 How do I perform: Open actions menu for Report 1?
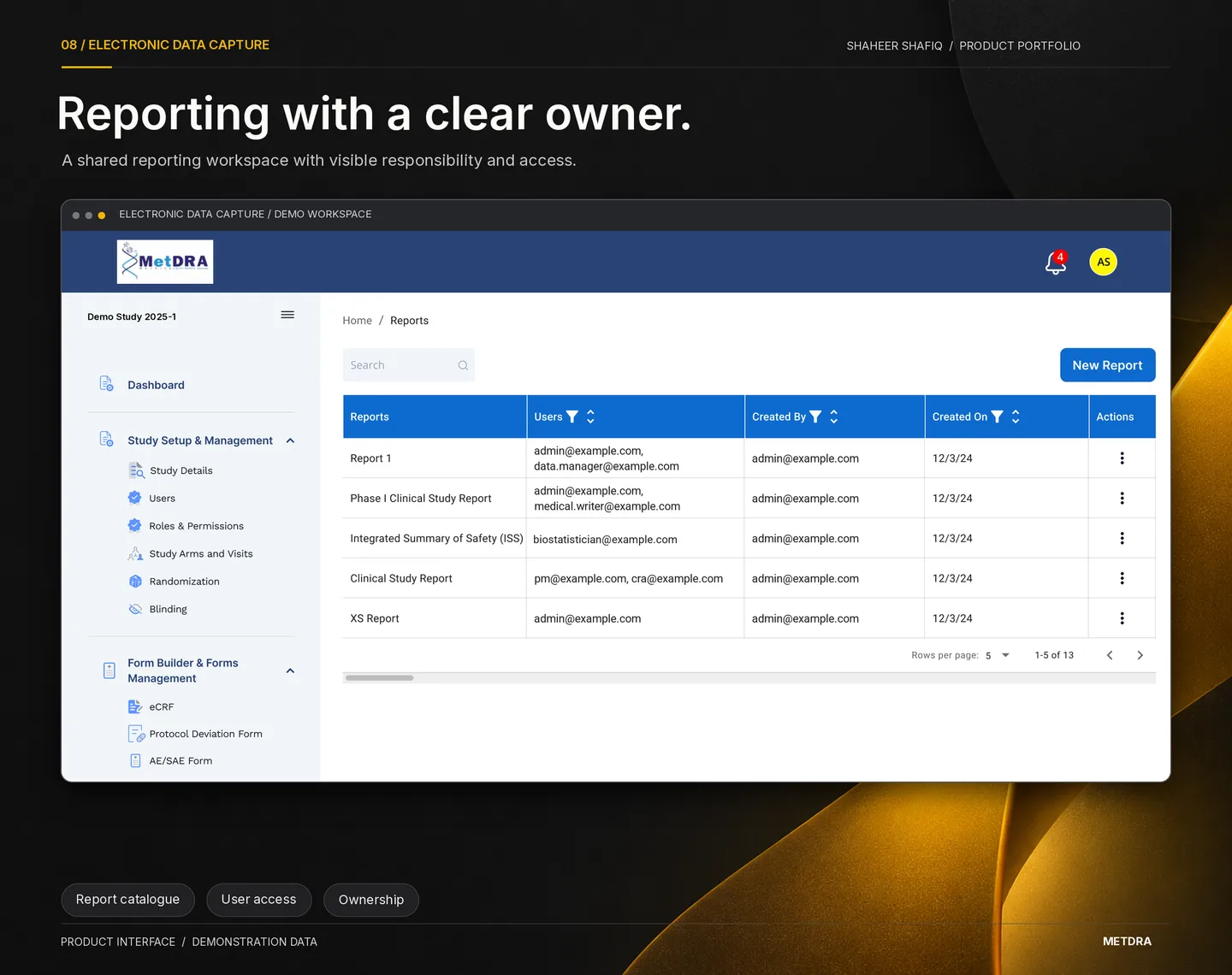[1122, 458]
